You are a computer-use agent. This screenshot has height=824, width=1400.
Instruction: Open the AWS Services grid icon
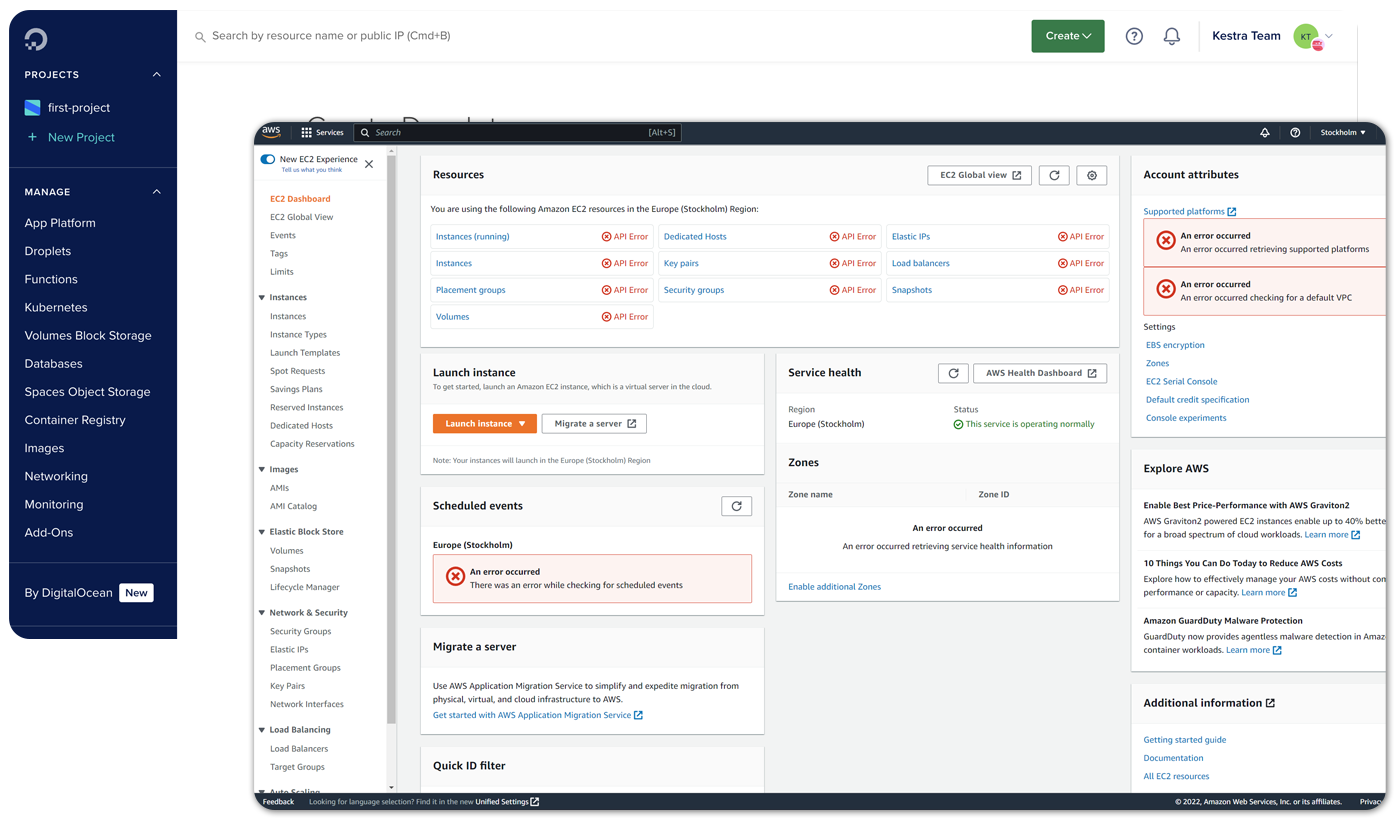[x=306, y=132]
